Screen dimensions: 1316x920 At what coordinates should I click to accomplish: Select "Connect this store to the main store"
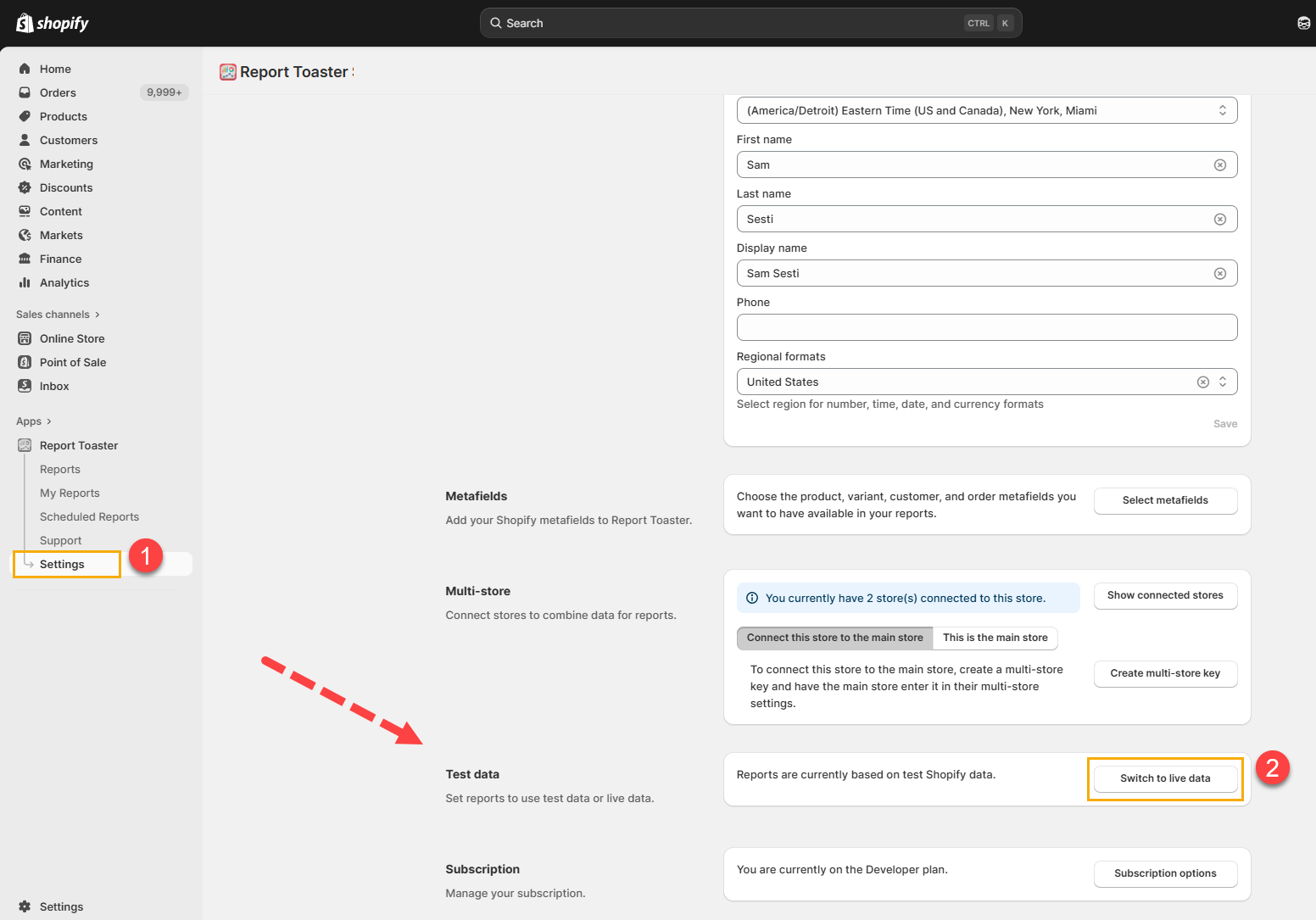(834, 638)
